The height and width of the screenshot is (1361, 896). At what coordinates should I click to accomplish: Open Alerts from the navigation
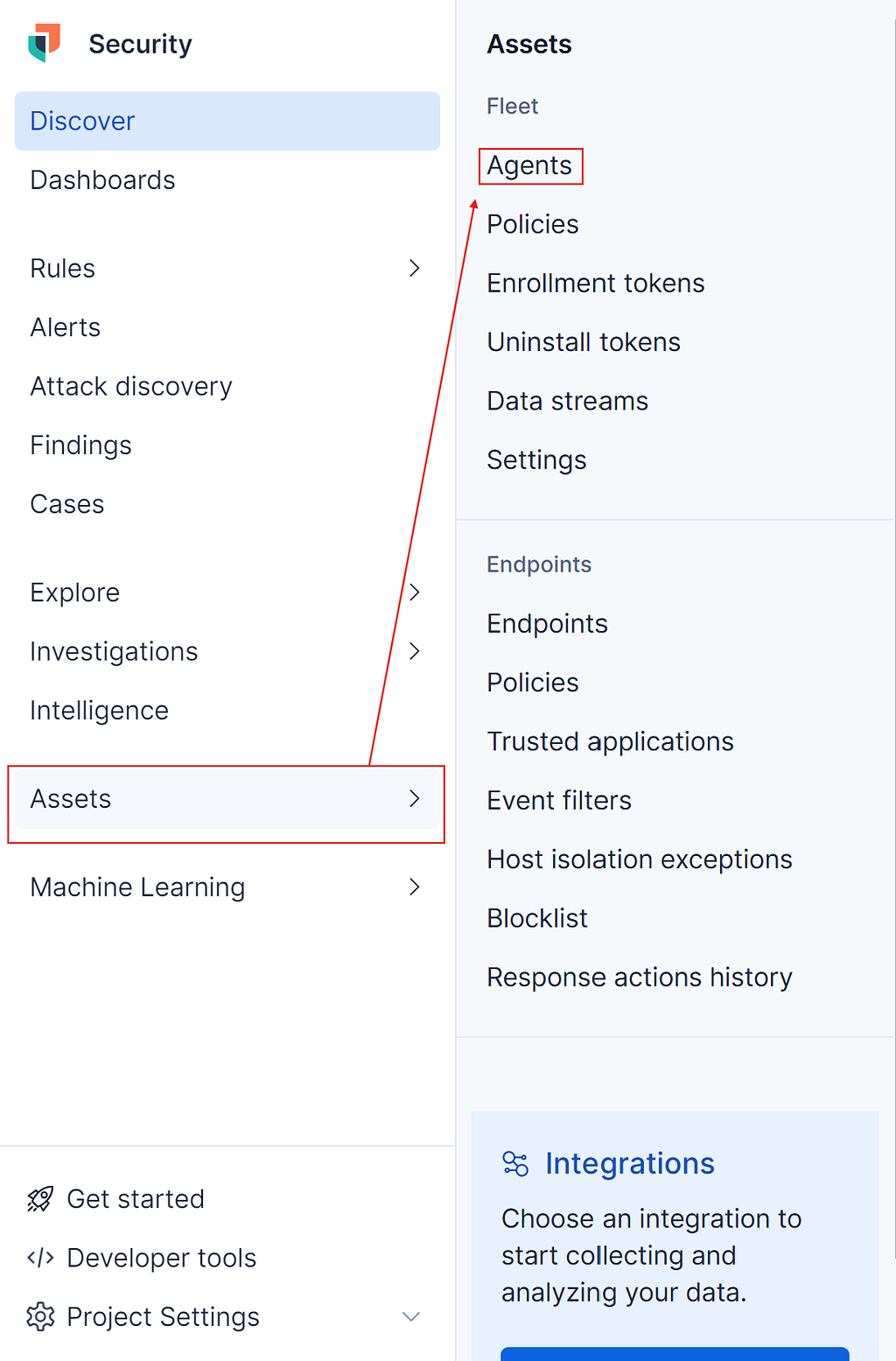click(66, 327)
